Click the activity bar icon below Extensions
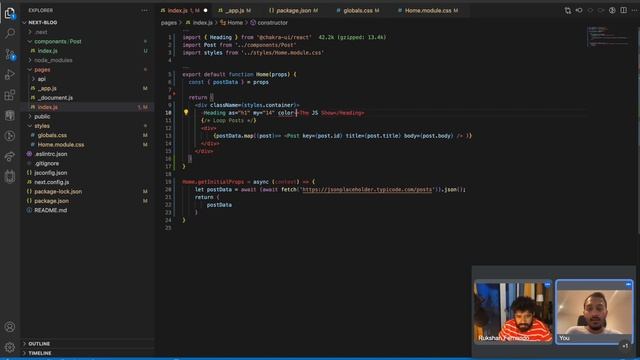640x360 pixels. (10, 116)
